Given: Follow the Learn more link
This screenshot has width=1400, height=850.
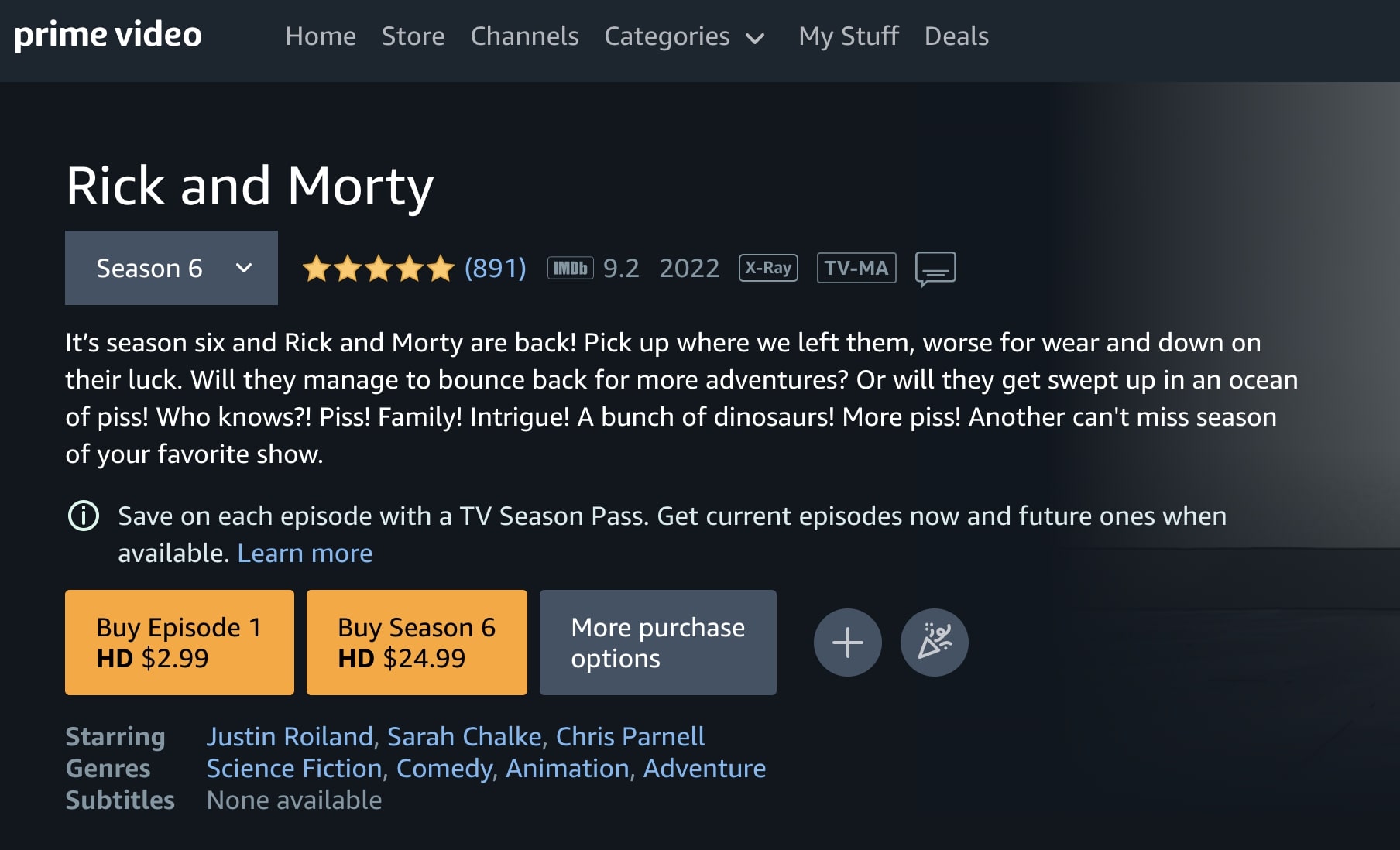Looking at the screenshot, I should [x=304, y=554].
